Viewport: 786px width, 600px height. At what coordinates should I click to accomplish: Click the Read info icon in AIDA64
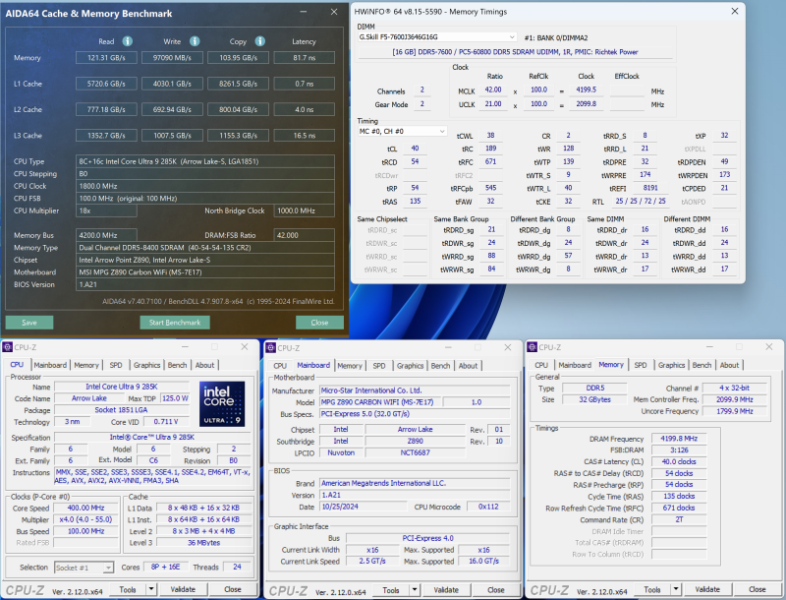127,41
